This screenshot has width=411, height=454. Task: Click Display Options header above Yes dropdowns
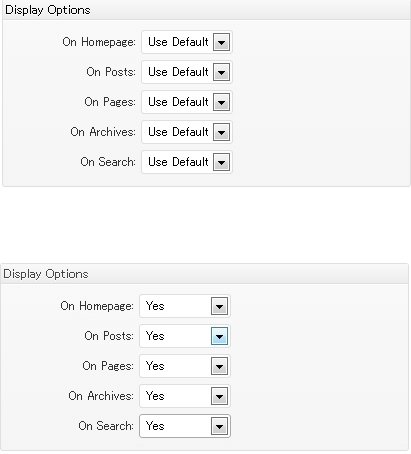coord(46,274)
